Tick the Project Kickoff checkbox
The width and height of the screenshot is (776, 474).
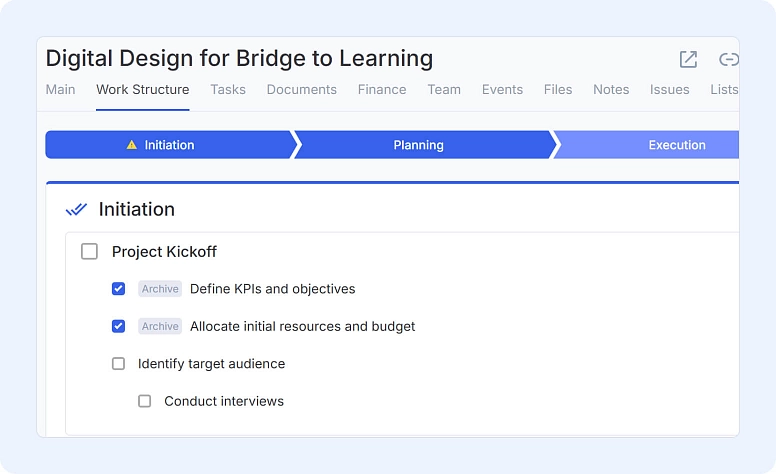(90, 251)
